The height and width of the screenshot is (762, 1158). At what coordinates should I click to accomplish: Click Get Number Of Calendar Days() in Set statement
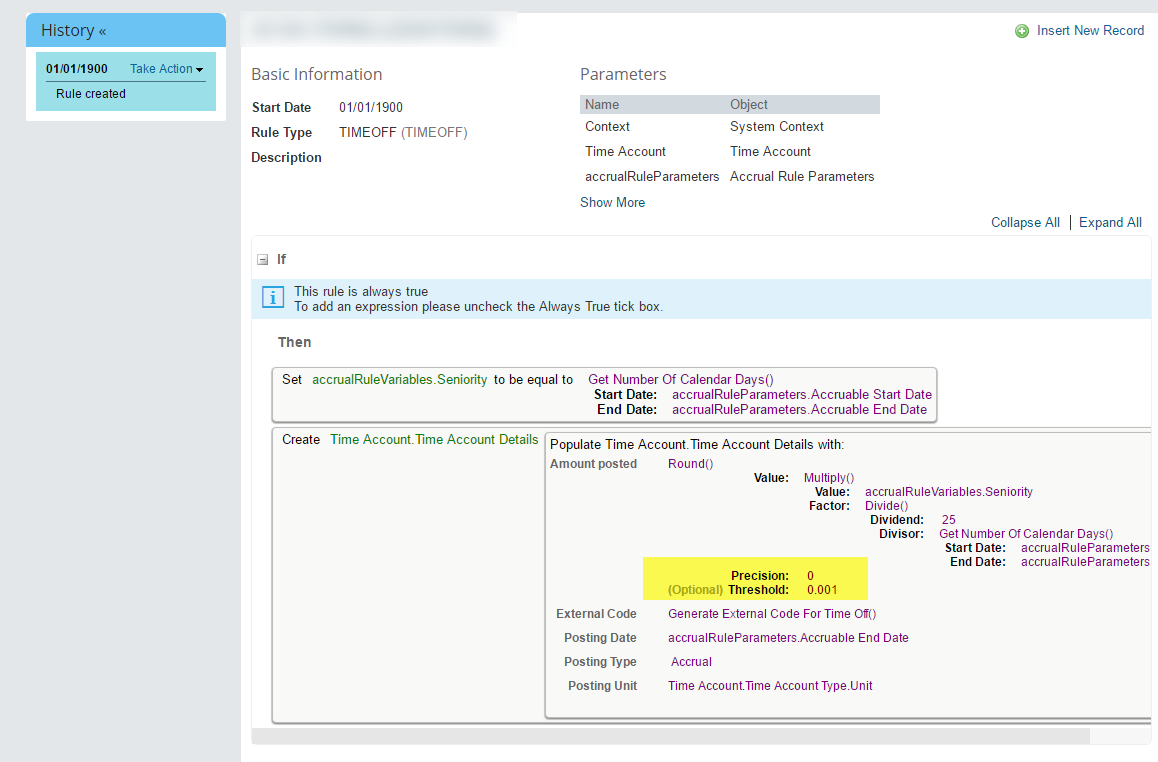681,380
